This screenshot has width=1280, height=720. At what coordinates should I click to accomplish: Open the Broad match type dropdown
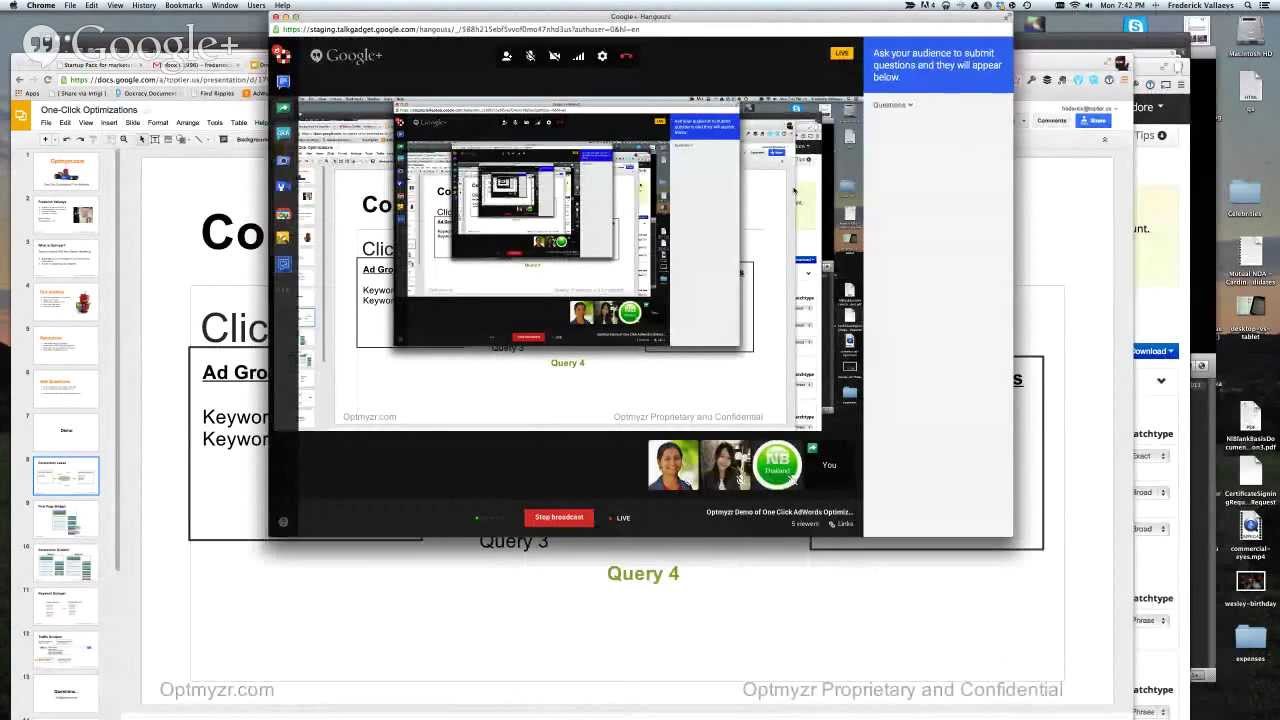[1150, 492]
